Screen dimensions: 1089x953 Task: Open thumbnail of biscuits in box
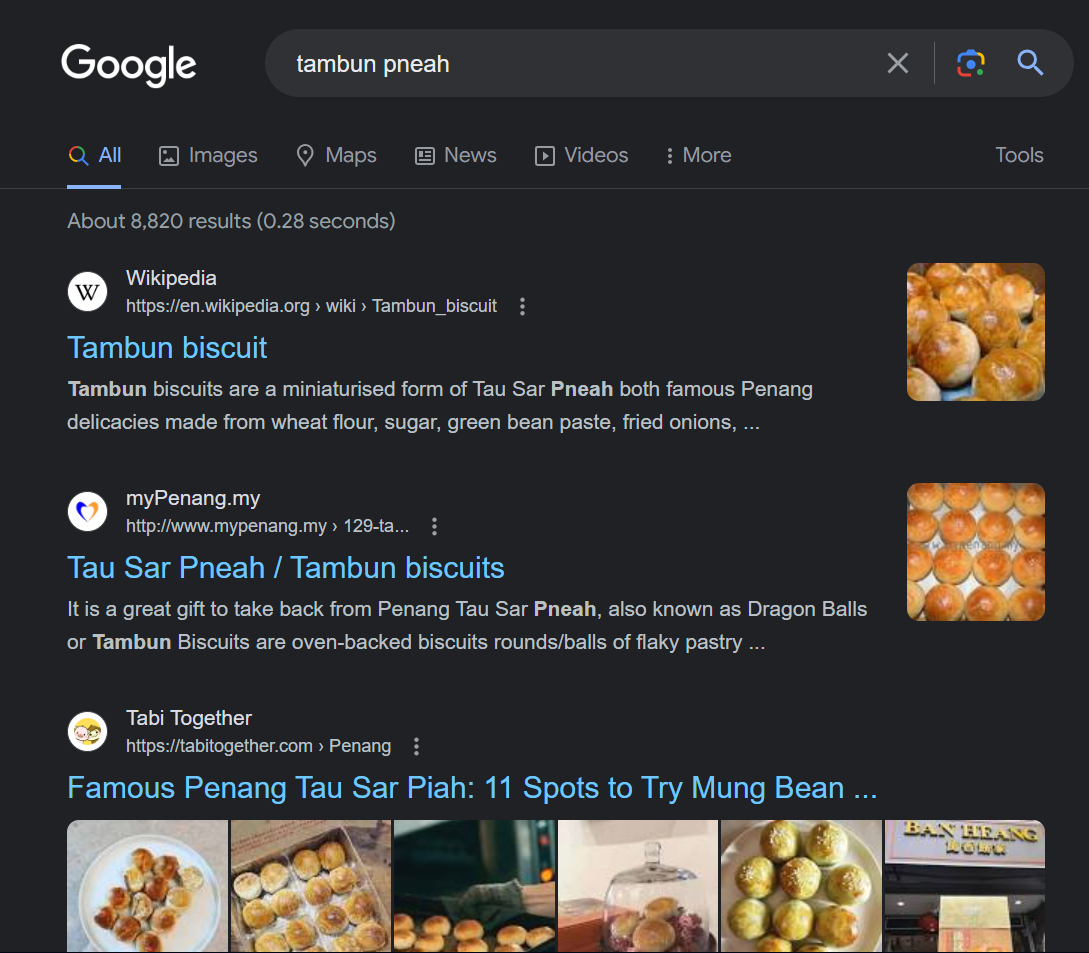pos(310,886)
